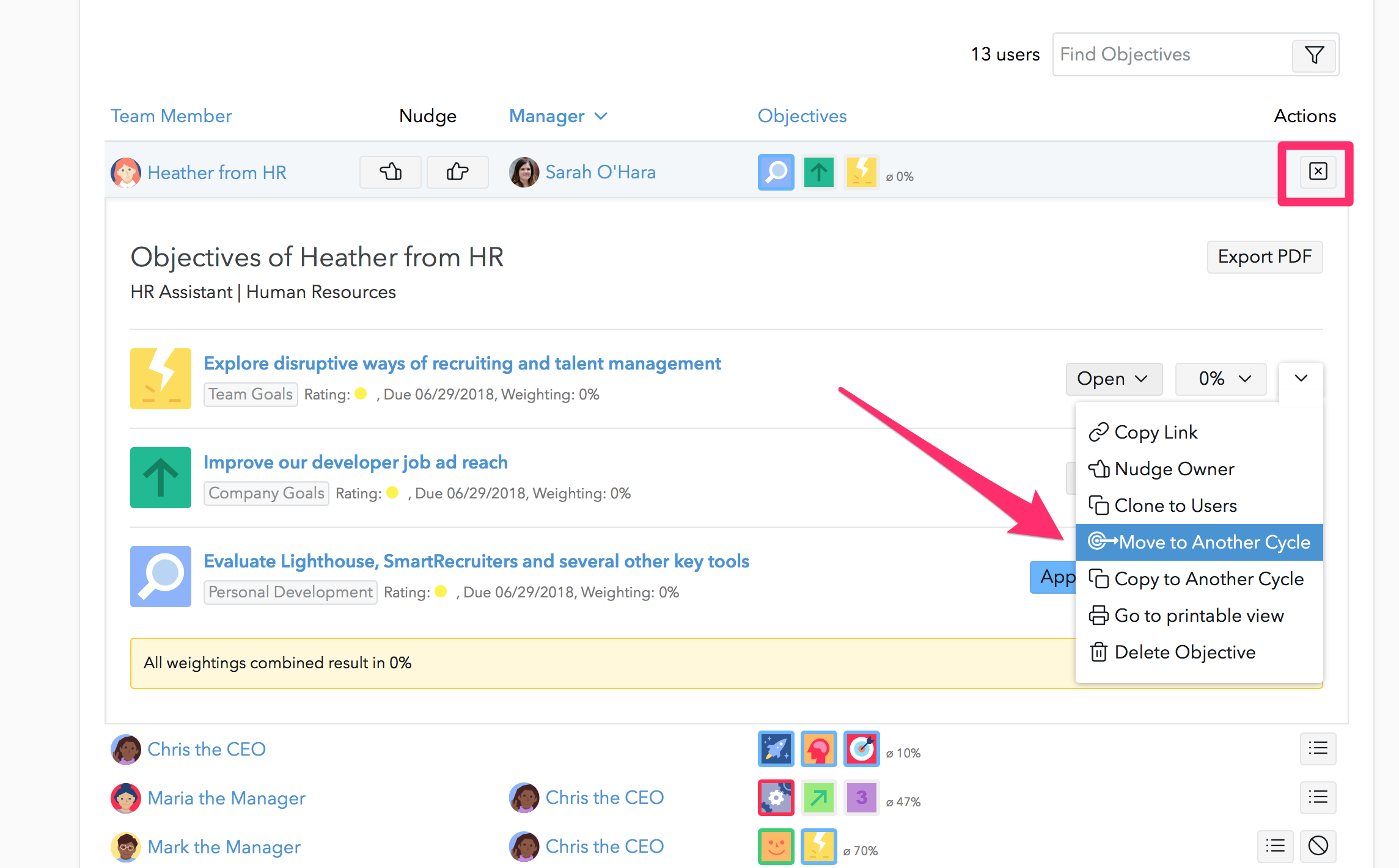Click the yellow lightning objective thumbnail
Viewport: 1399px width, 868px height.
(x=161, y=379)
